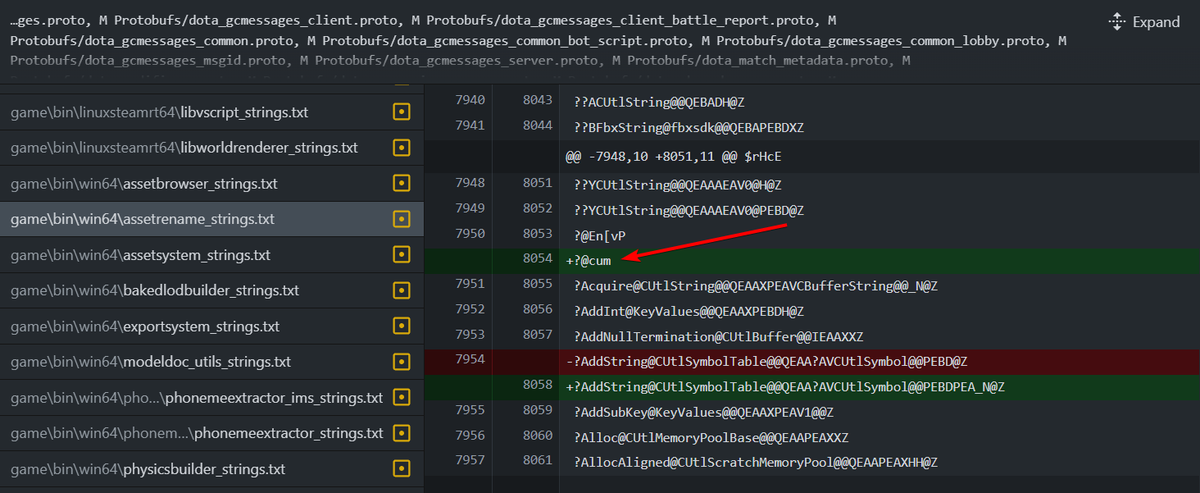Open libvscript_strings.txt in file list
Image resolution: width=1200 pixels, height=493 pixels.
(x=212, y=112)
